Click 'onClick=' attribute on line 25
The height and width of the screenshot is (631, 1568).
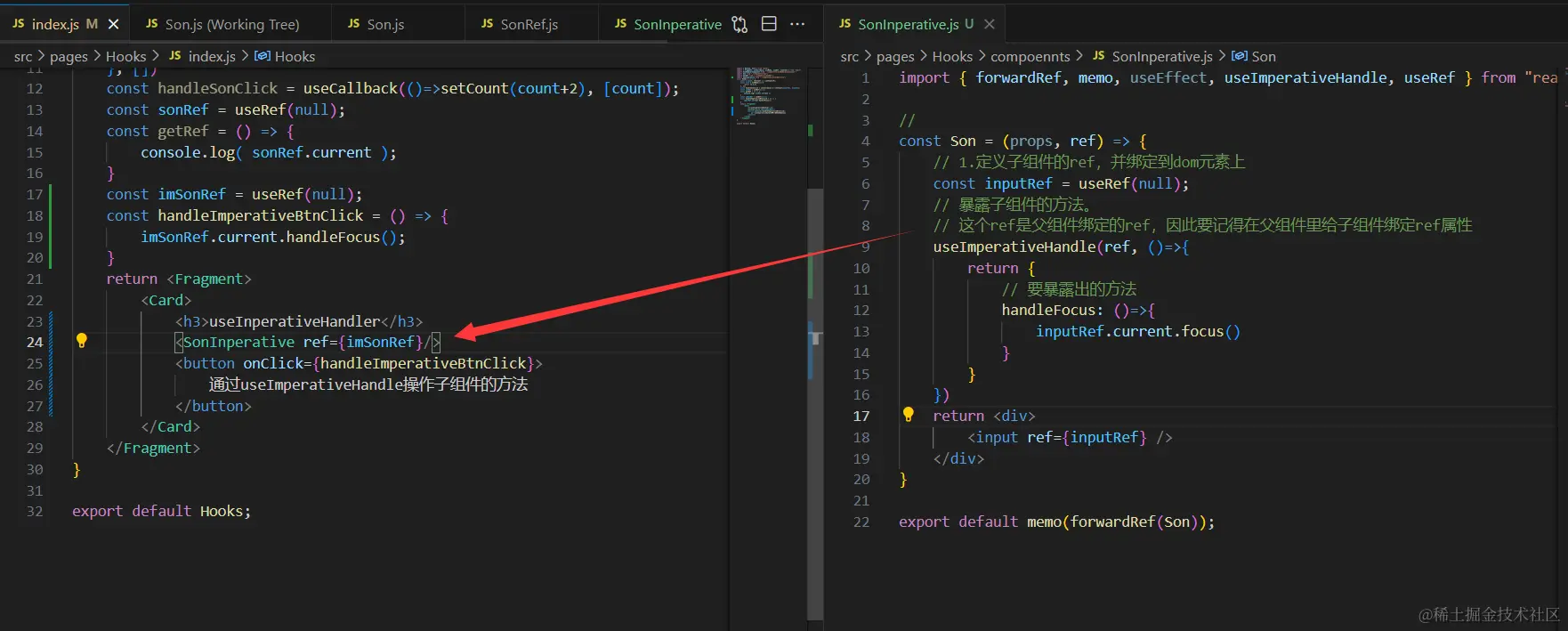click(278, 363)
